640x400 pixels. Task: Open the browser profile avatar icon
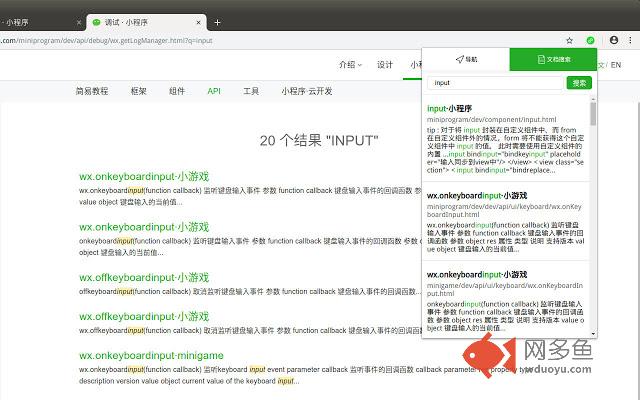point(613,40)
